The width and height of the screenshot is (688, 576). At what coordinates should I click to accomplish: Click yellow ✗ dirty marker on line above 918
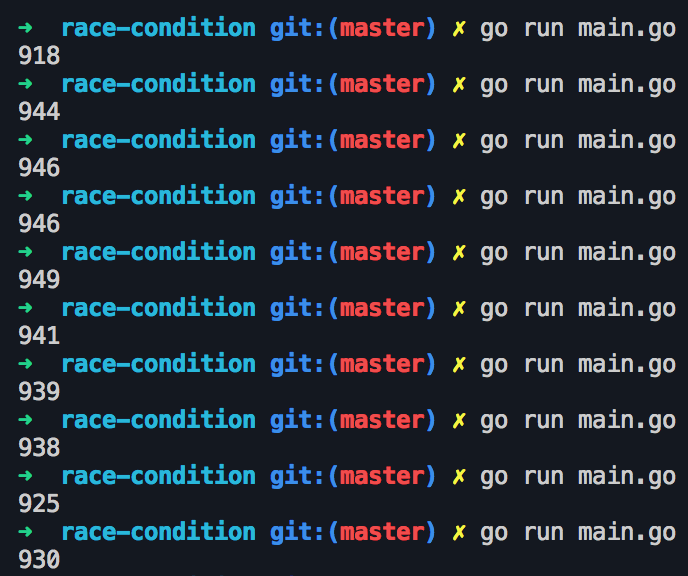tap(459, 29)
